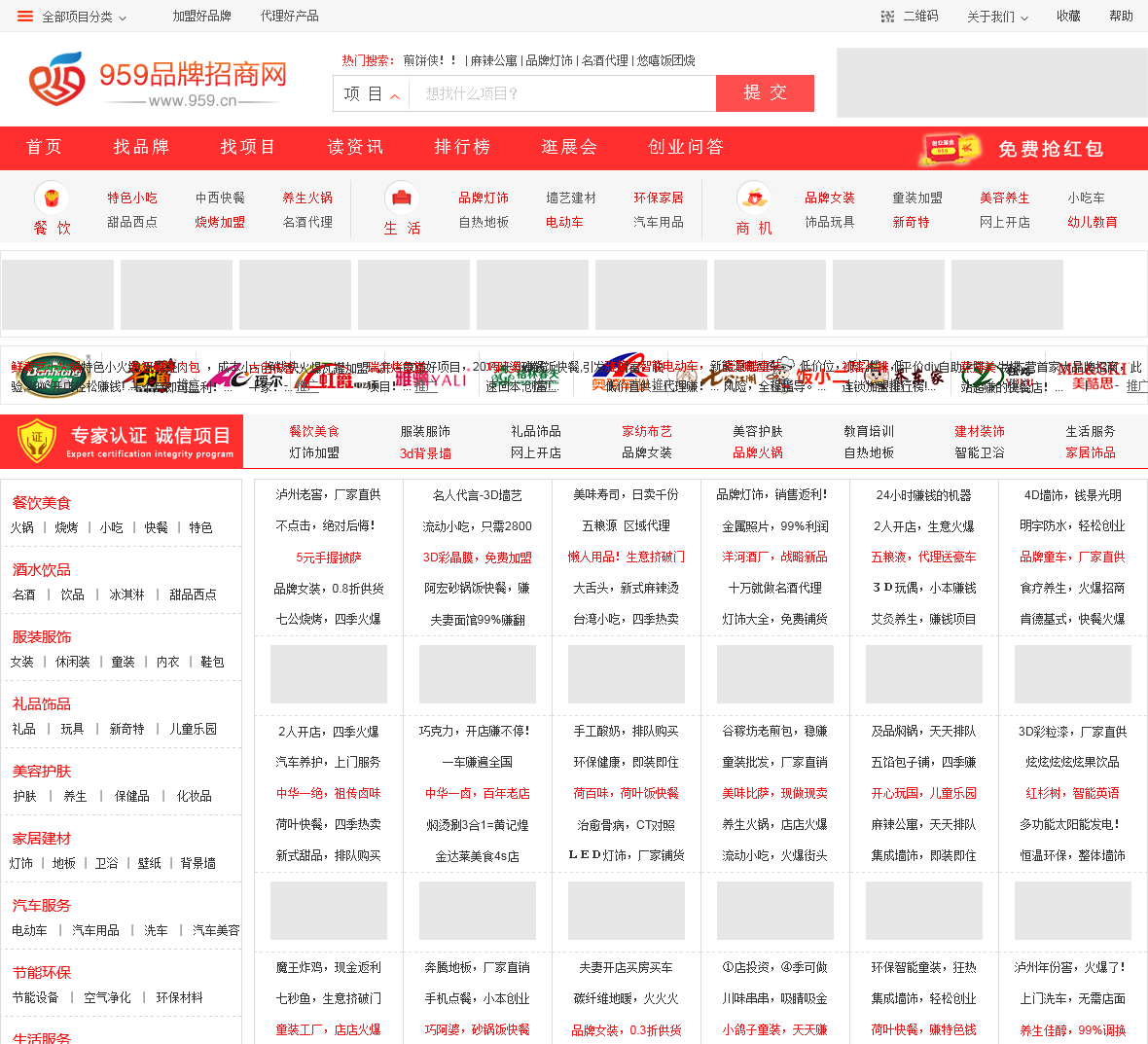
Task: Open the 读资讯 nav tab
Action: click(355, 147)
